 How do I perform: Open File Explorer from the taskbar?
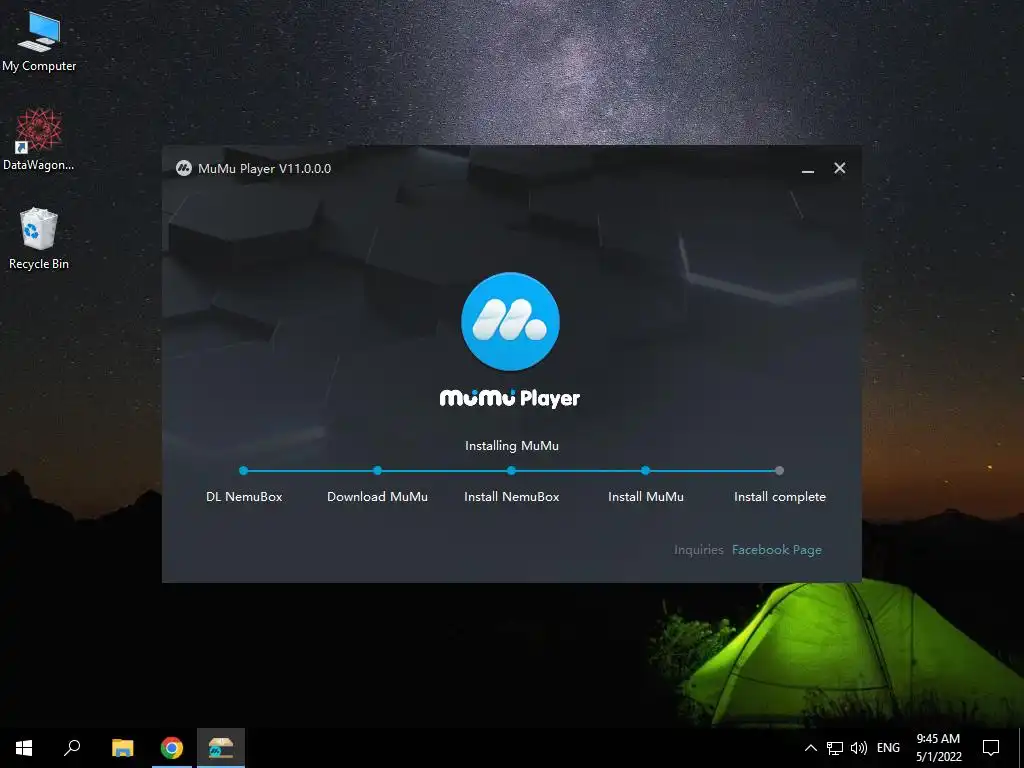[122, 748]
